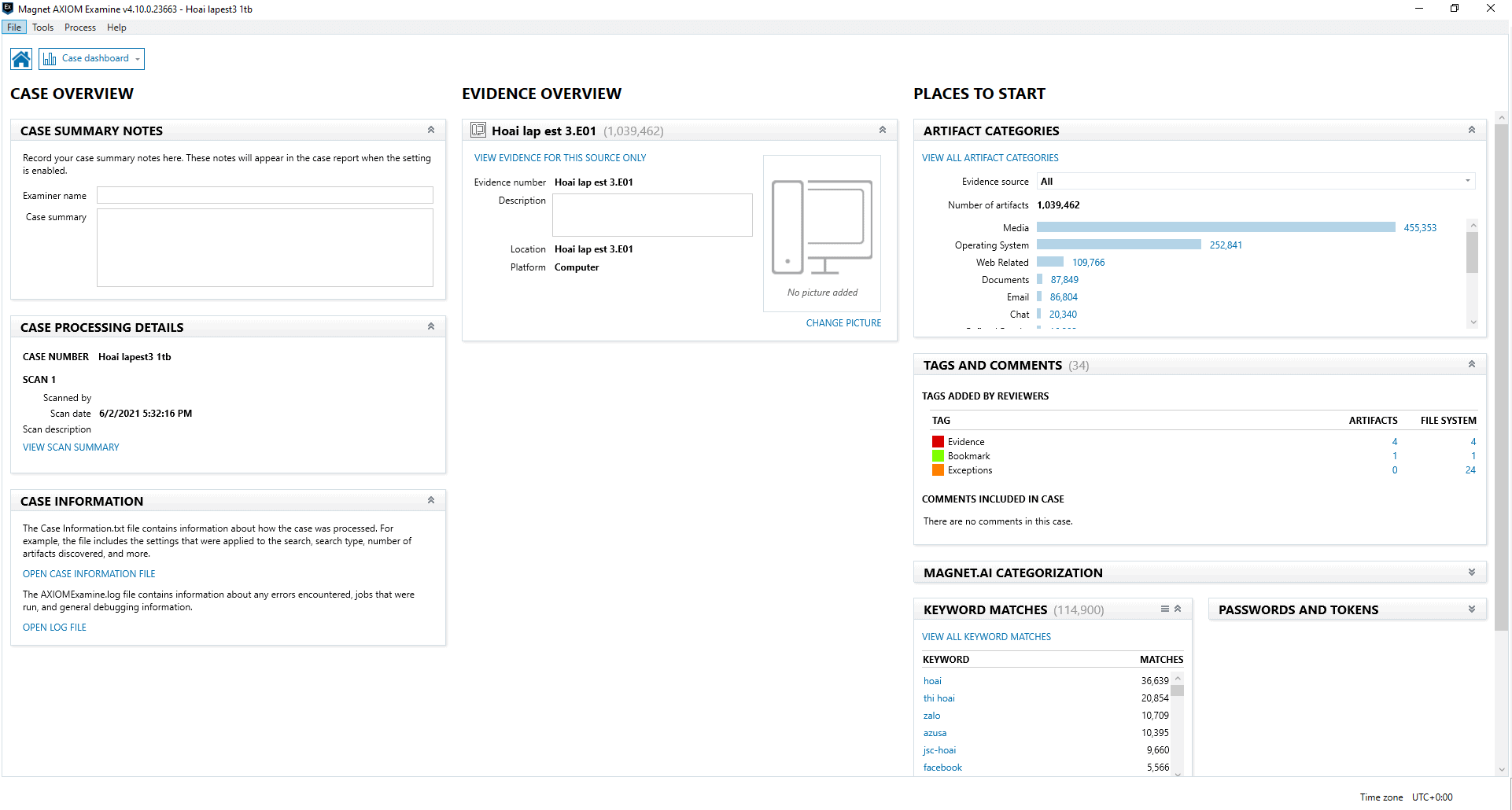
Task: Click VIEW ALL KEYWORD MATCHES link
Action: (x=986, y=637)
